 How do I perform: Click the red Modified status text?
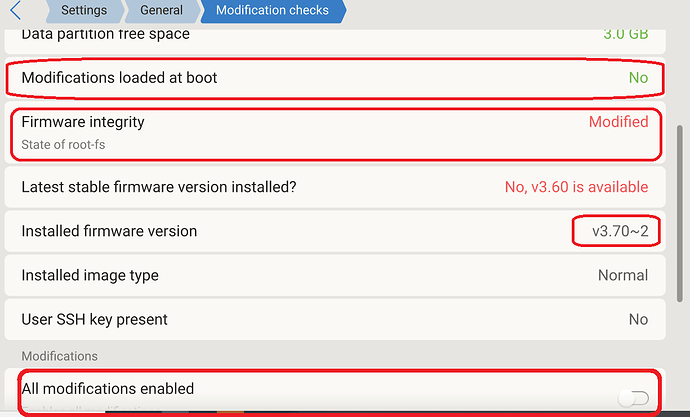coord(618,122)
